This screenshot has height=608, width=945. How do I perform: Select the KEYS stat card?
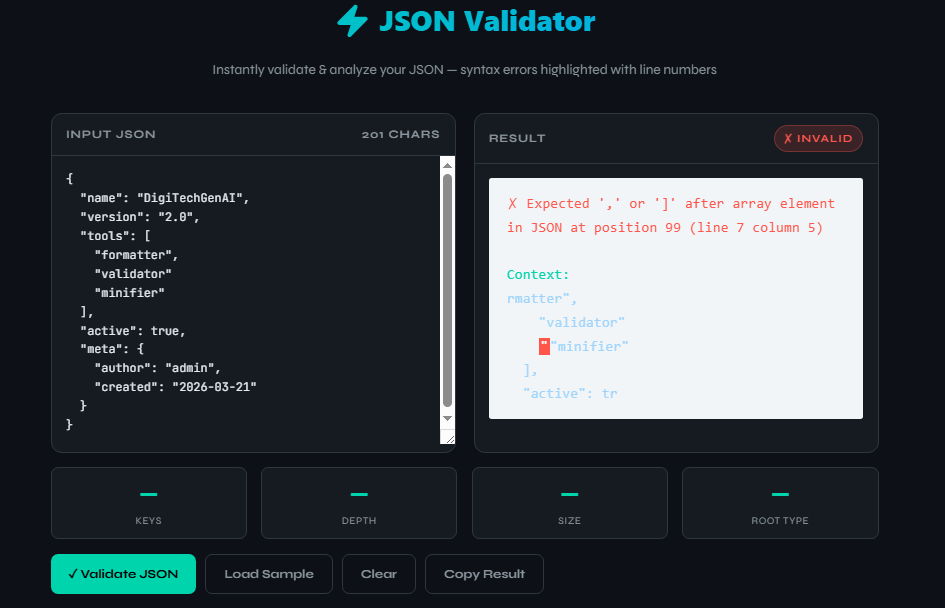click(x=148, y=503)
